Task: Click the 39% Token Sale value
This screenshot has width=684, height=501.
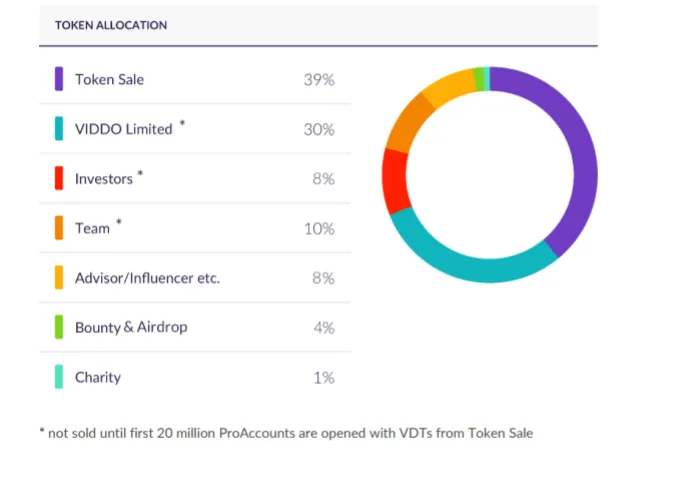Action: tap(319, 79)
